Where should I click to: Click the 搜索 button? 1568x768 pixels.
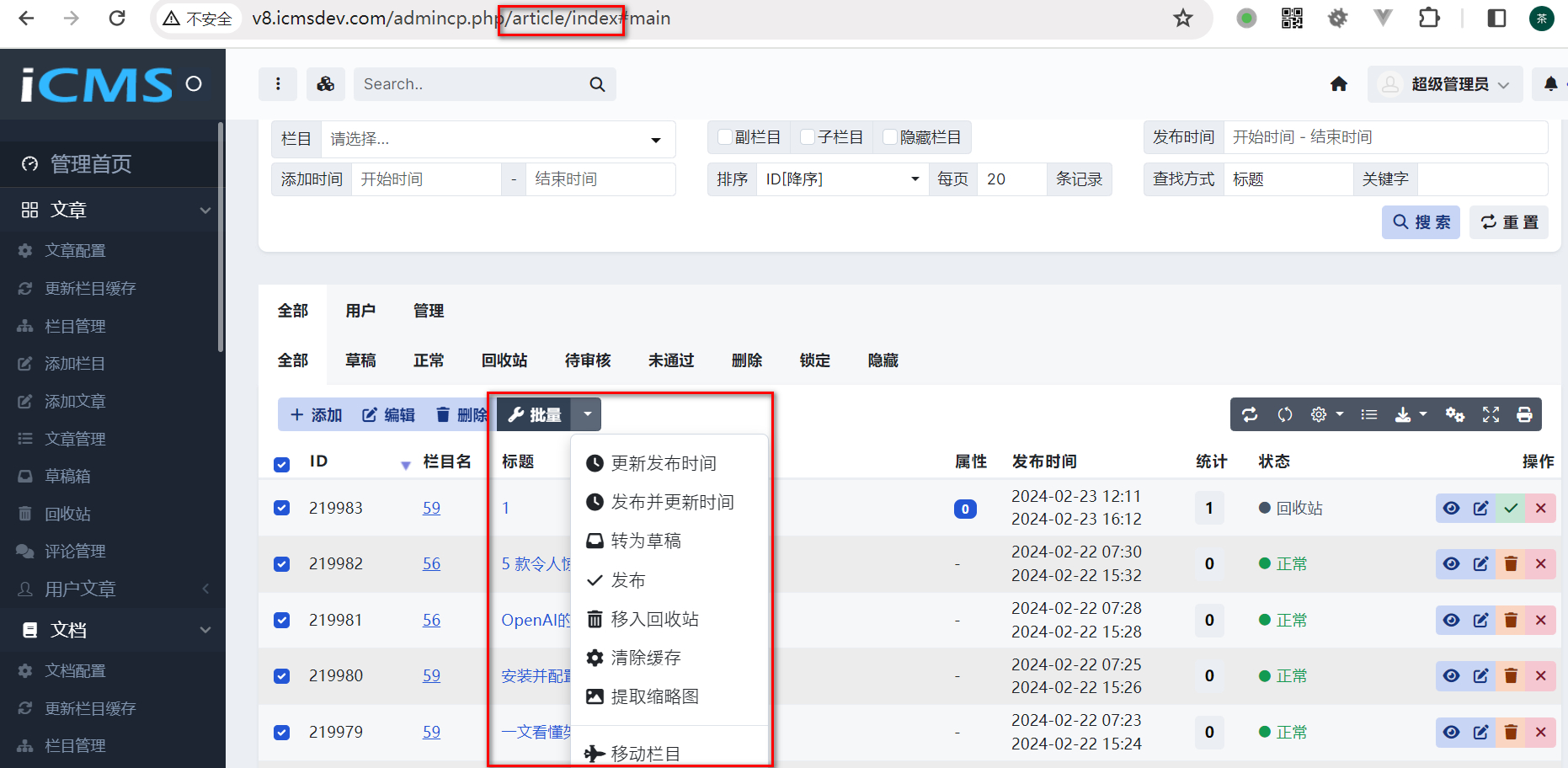[x=1421, y=222]
